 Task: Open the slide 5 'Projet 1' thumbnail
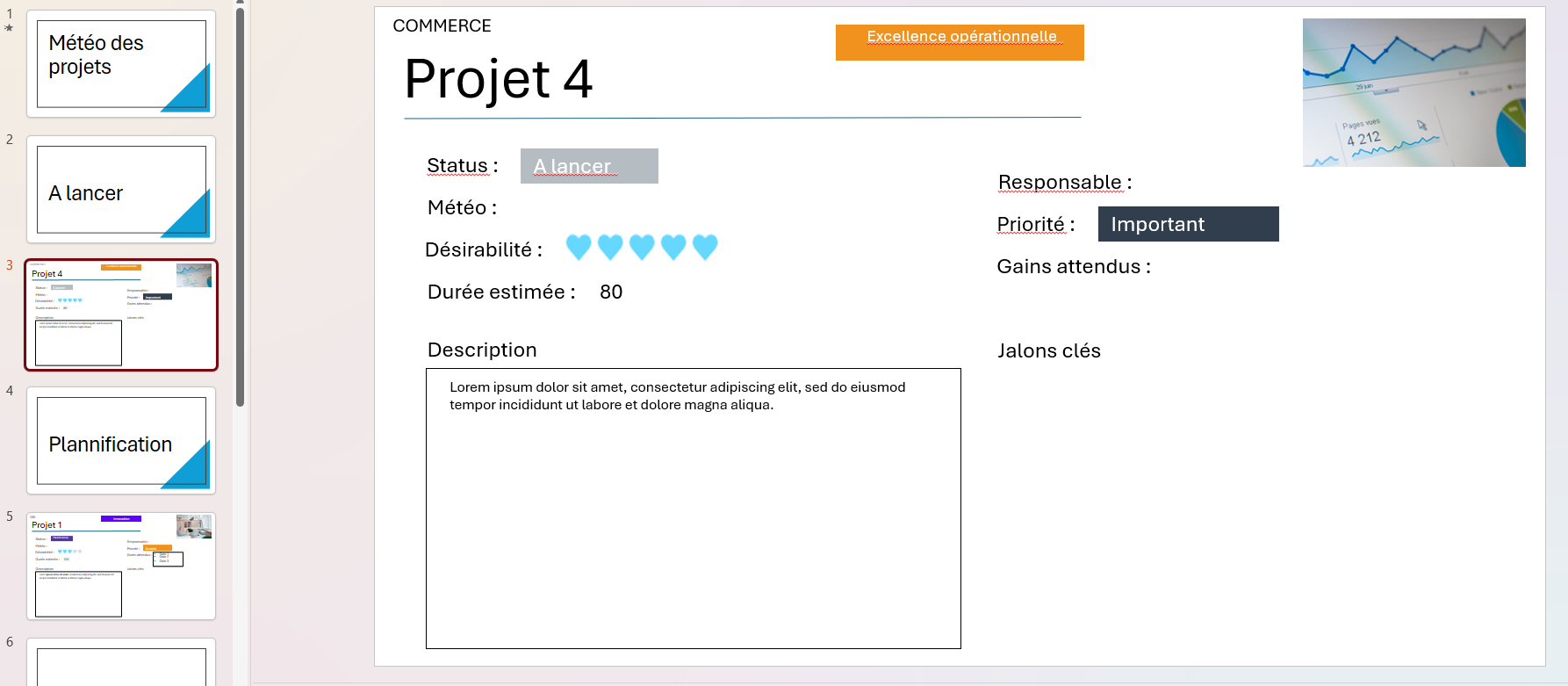tap(121, 567)
